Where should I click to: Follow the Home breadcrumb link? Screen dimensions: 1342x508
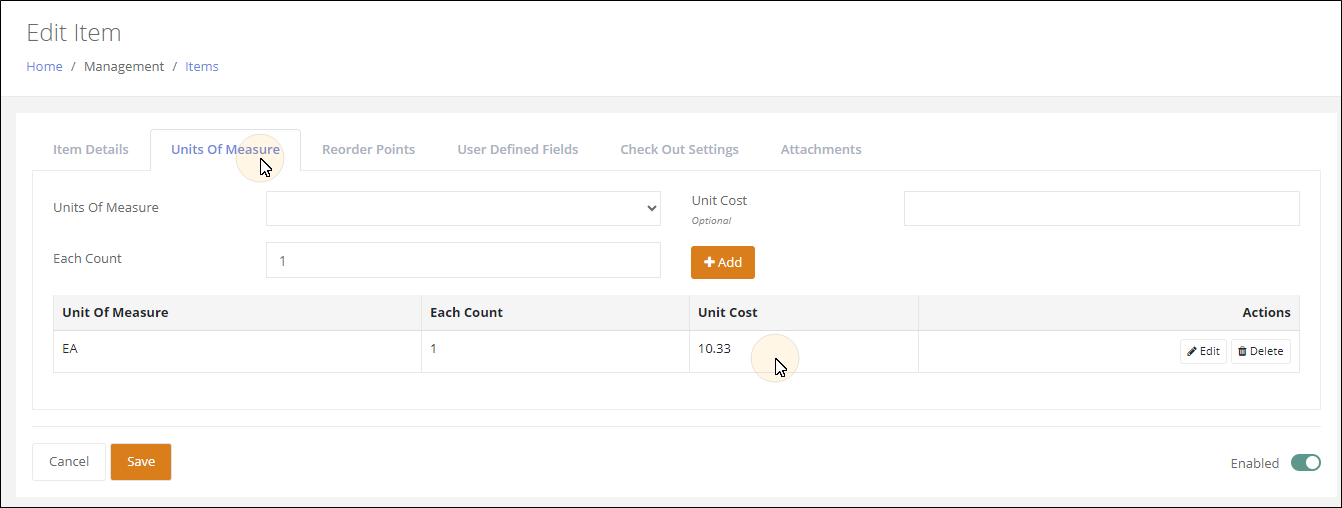pos(44,66)
